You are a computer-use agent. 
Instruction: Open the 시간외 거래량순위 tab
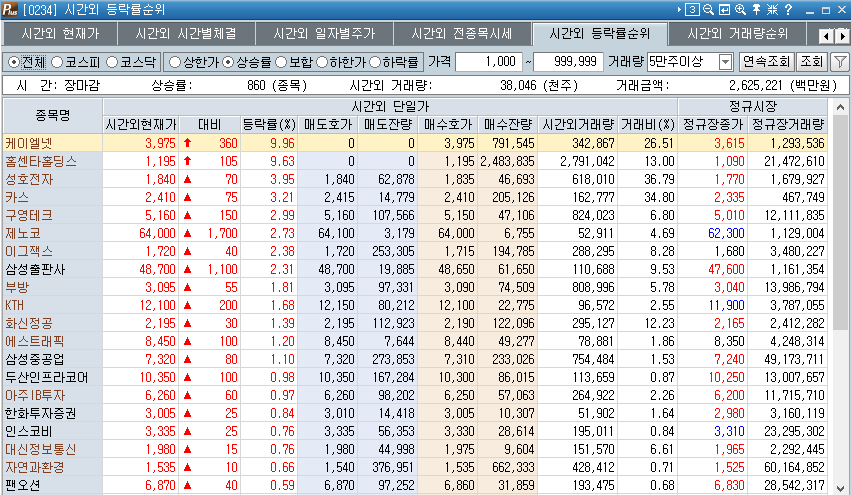738,34
